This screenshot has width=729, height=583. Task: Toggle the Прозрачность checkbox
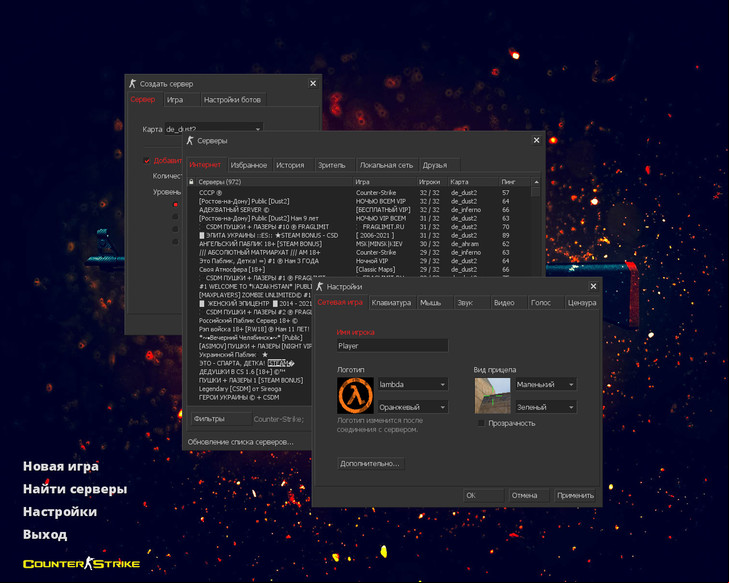click(481, 423)
